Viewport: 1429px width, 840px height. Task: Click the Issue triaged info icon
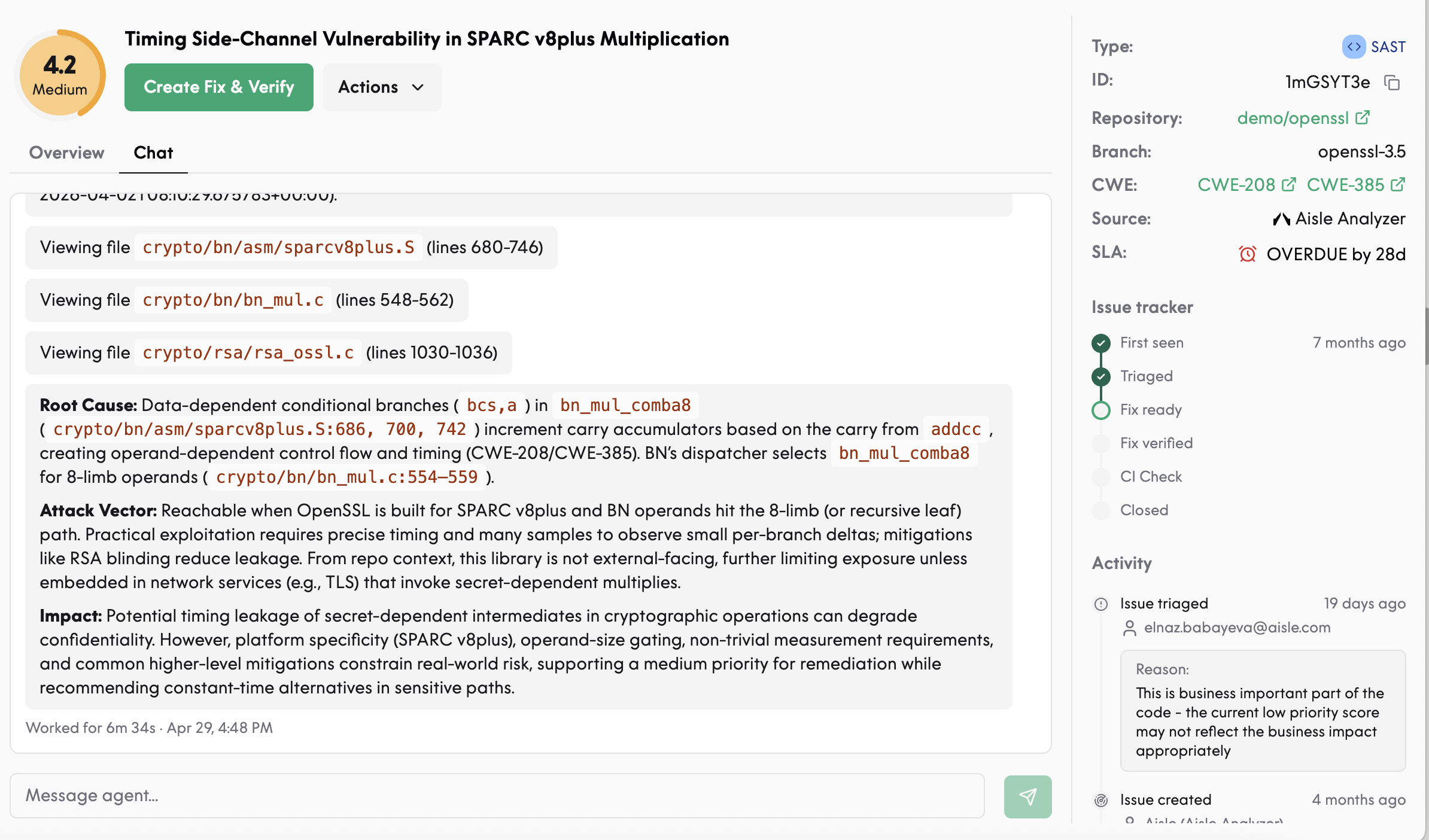(1101, 604)
